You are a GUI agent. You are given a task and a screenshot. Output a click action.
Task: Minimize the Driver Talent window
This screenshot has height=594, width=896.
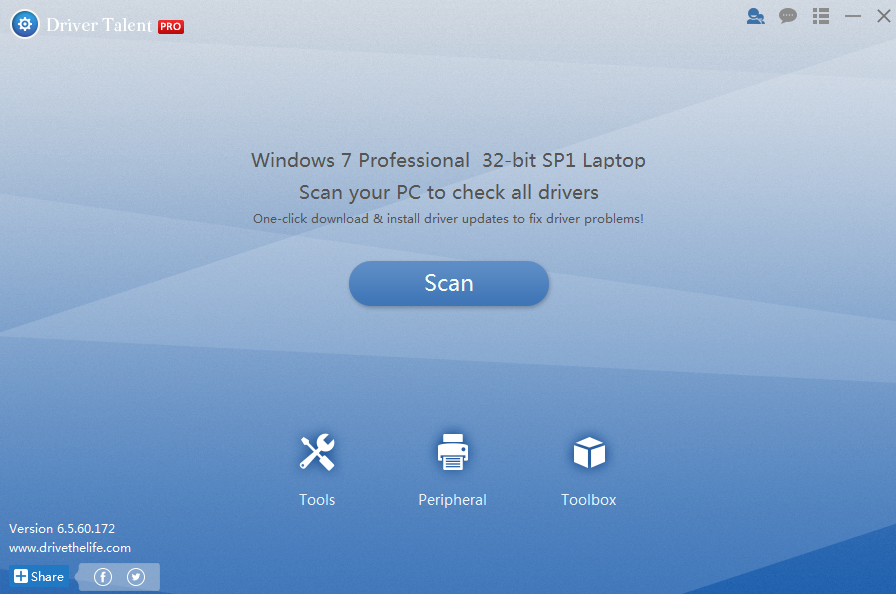click(x=853, y=16)
